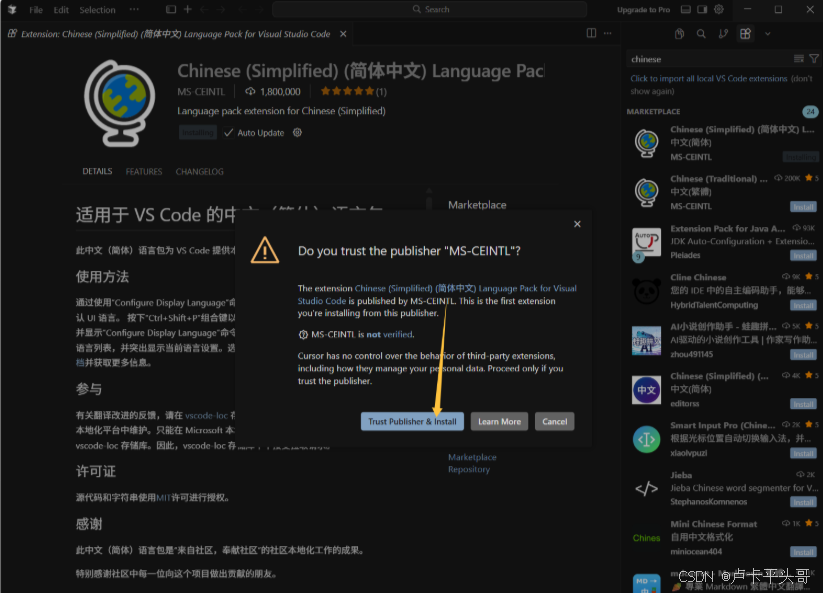
Task: Click Cline Chinese panda icon
Action: click(x=647, y=291)
